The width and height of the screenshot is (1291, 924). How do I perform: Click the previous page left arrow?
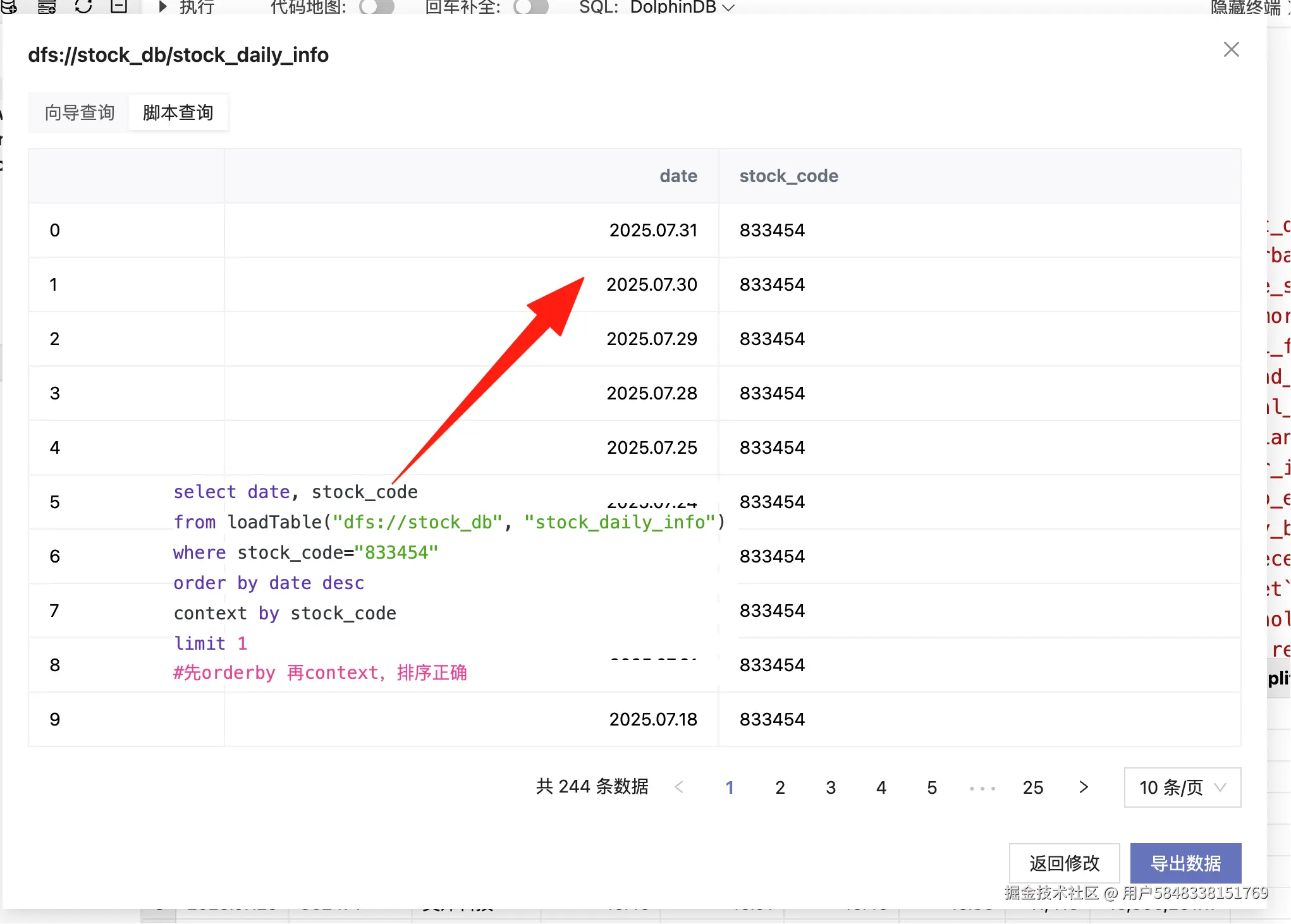pyautogui.click(x=679, y=787)
